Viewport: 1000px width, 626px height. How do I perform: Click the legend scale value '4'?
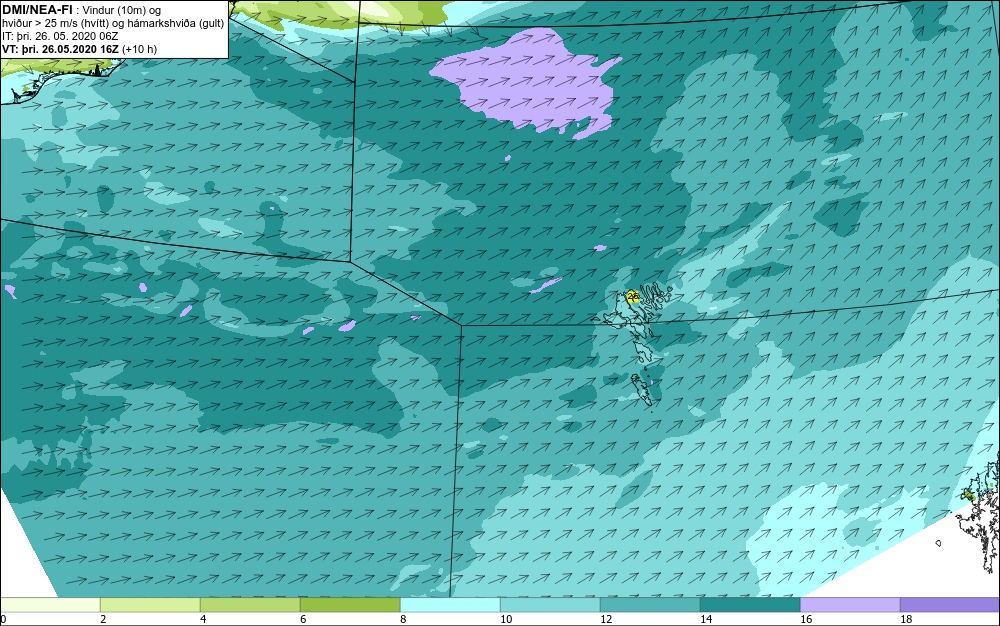[x=203, y=620]
